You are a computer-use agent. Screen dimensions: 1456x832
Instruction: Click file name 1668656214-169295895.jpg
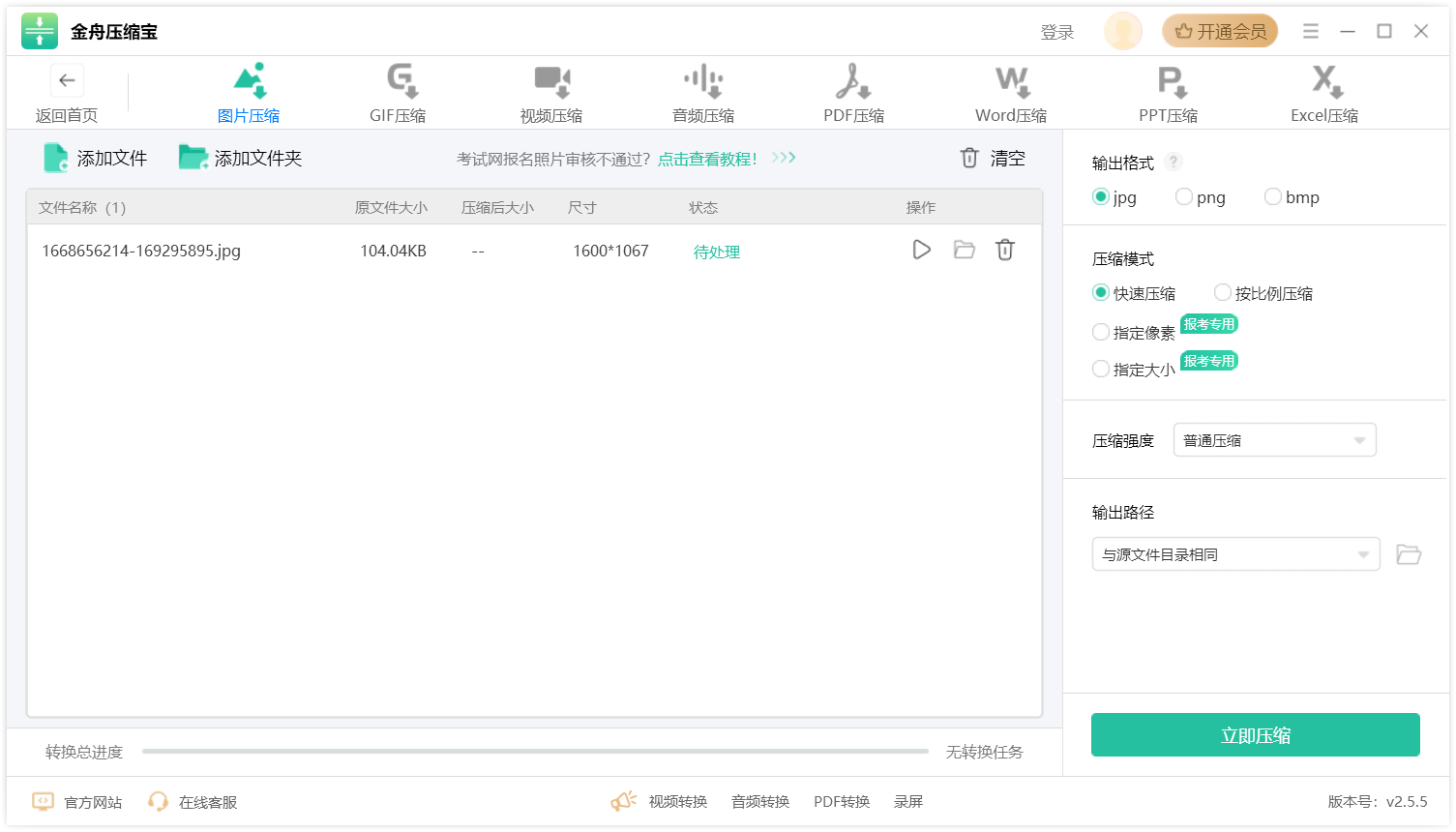pyautogui.click(x=141, y=251)
